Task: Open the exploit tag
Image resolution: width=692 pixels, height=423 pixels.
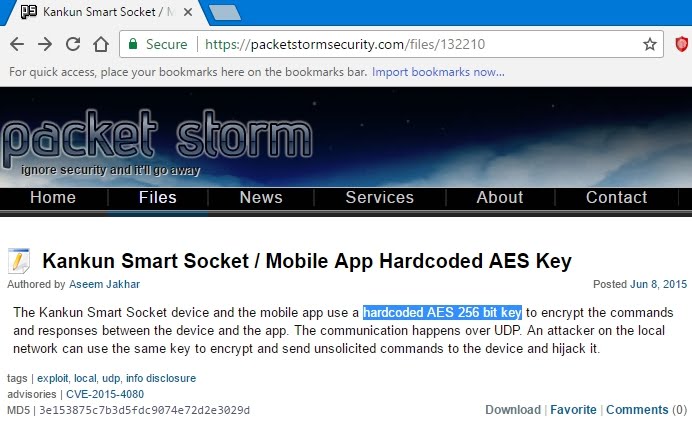Action: [x=53, y=378]
